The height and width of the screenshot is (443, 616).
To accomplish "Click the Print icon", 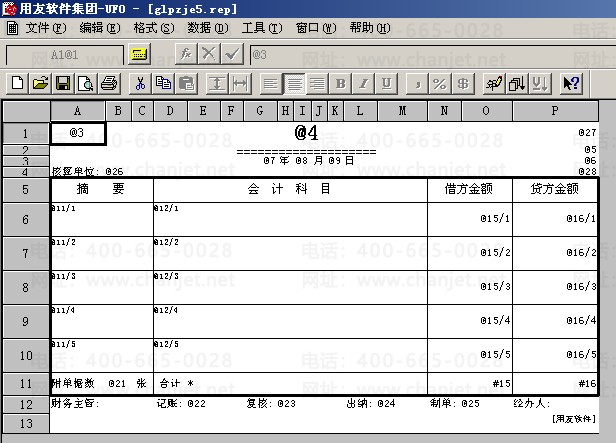I will coord(109,83).
